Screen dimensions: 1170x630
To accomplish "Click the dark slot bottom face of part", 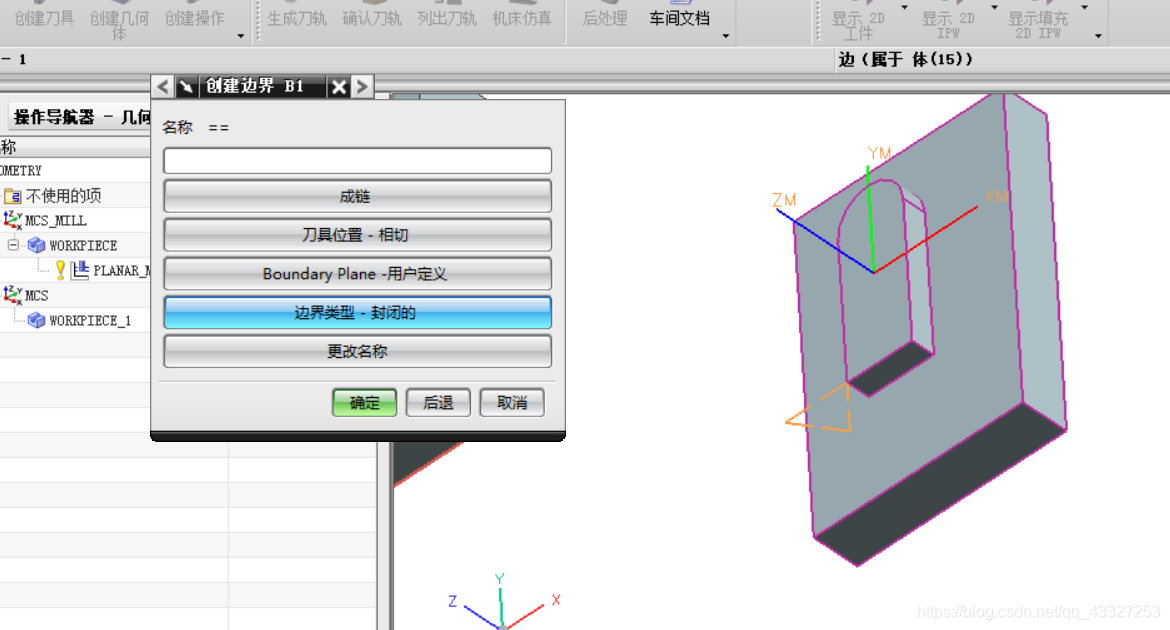I will [892, 368].
